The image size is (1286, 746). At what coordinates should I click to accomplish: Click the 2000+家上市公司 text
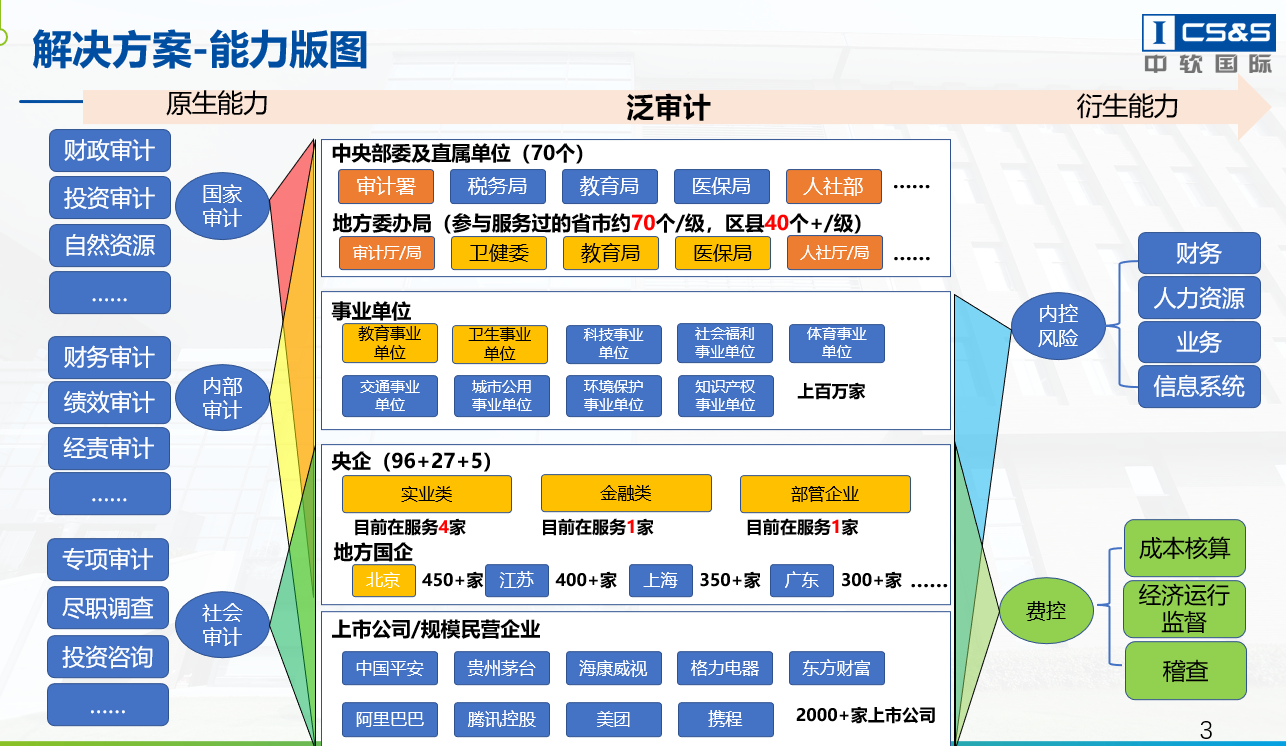[x=866, y=715]
